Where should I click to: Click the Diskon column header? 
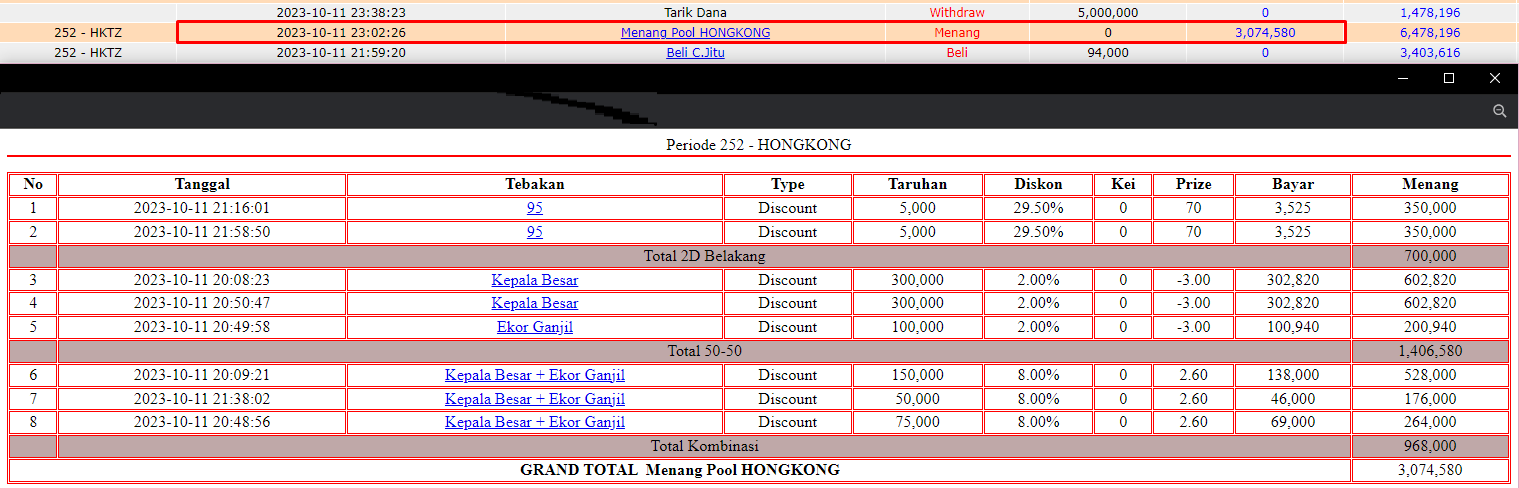[1039, 184]
